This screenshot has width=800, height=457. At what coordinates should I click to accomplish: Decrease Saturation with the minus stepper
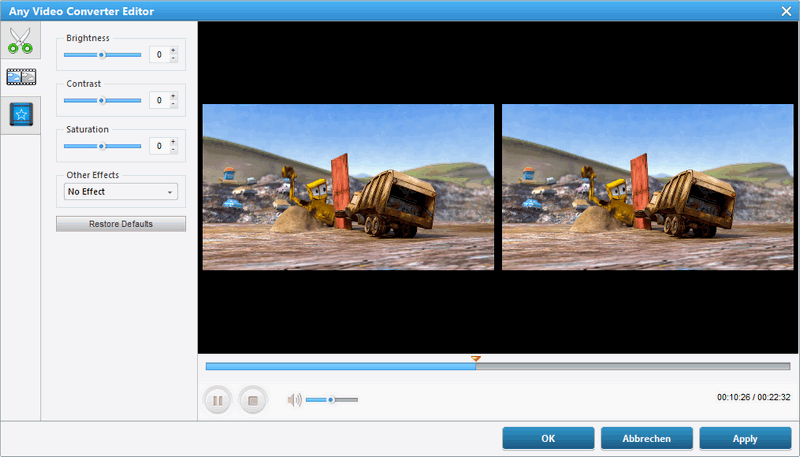pos(173,149)
